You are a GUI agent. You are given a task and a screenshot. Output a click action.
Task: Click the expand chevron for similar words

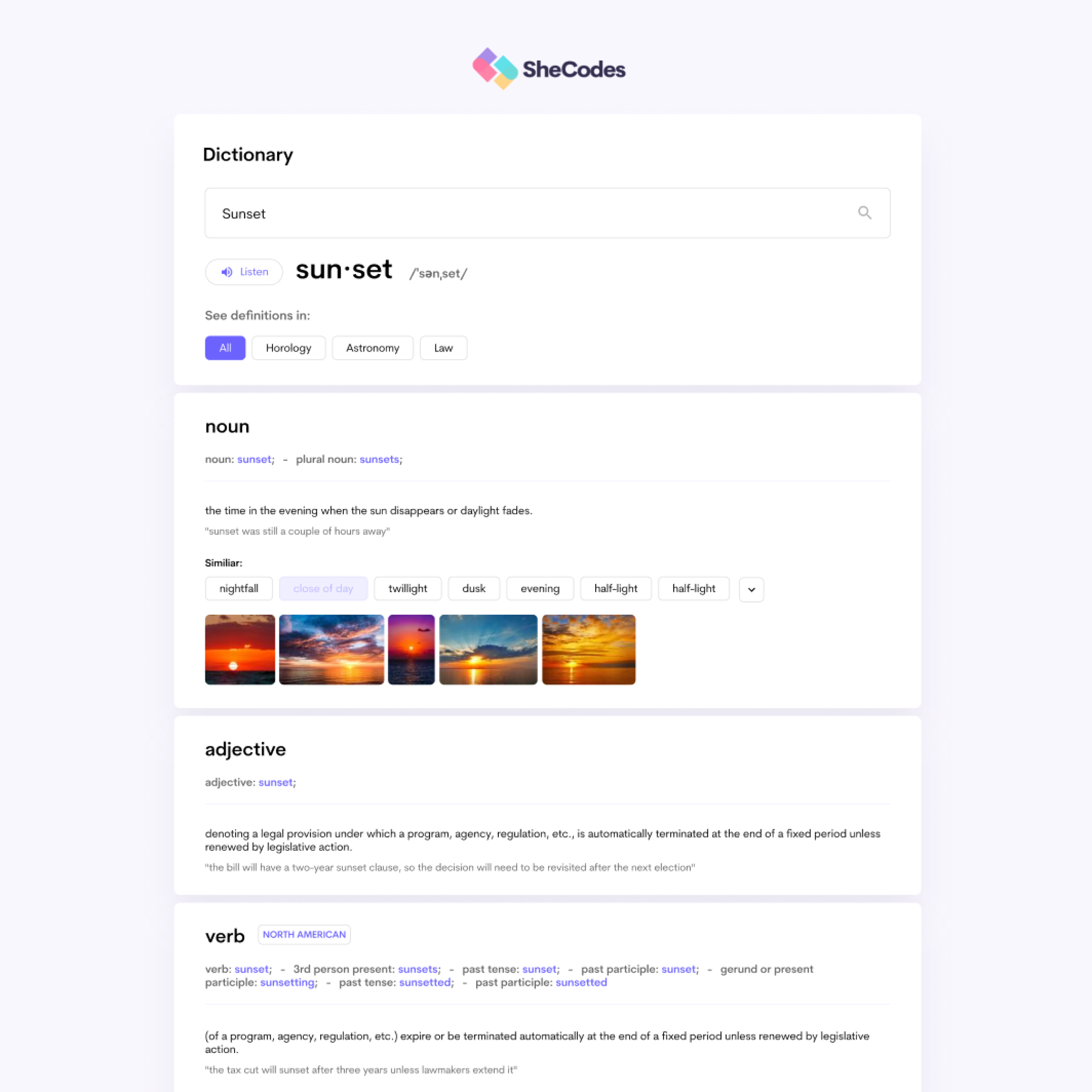[752, 588]
